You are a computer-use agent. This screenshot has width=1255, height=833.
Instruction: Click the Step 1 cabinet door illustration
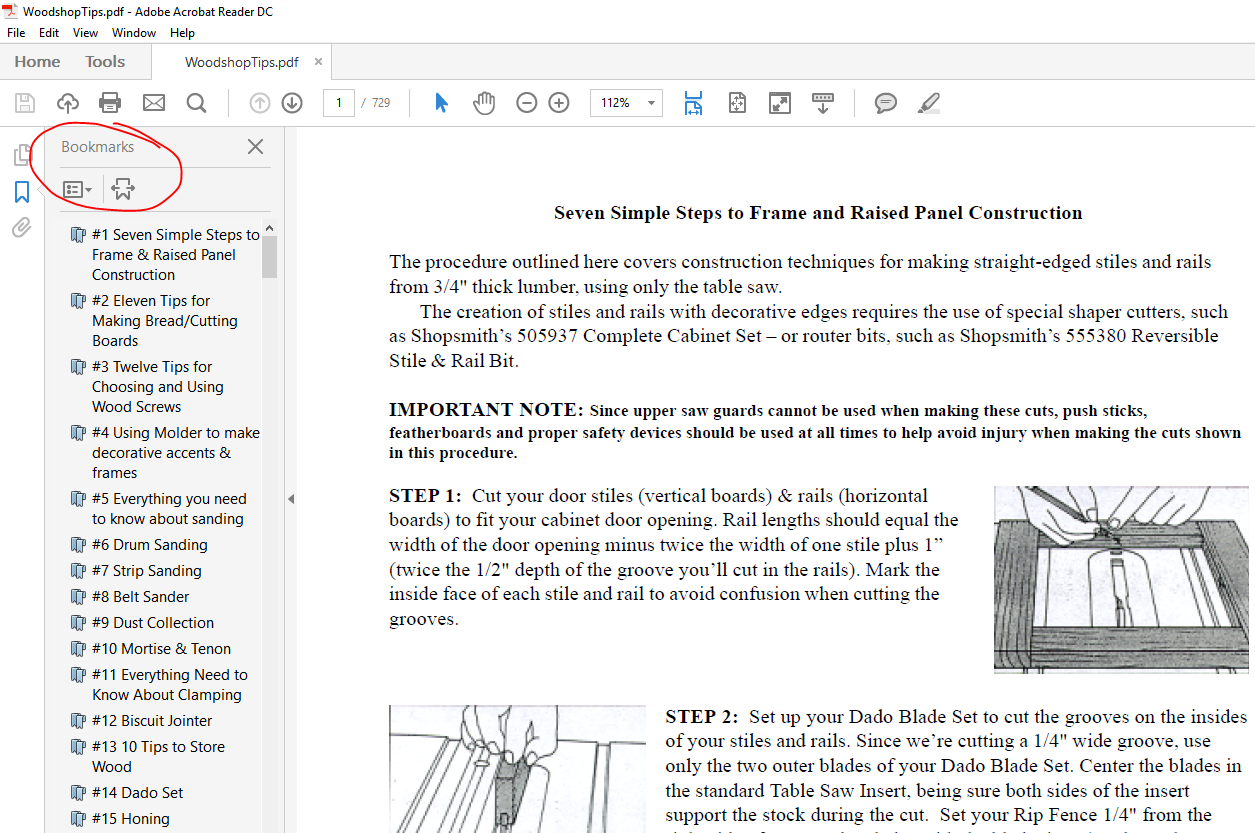tap(1121, 579)
